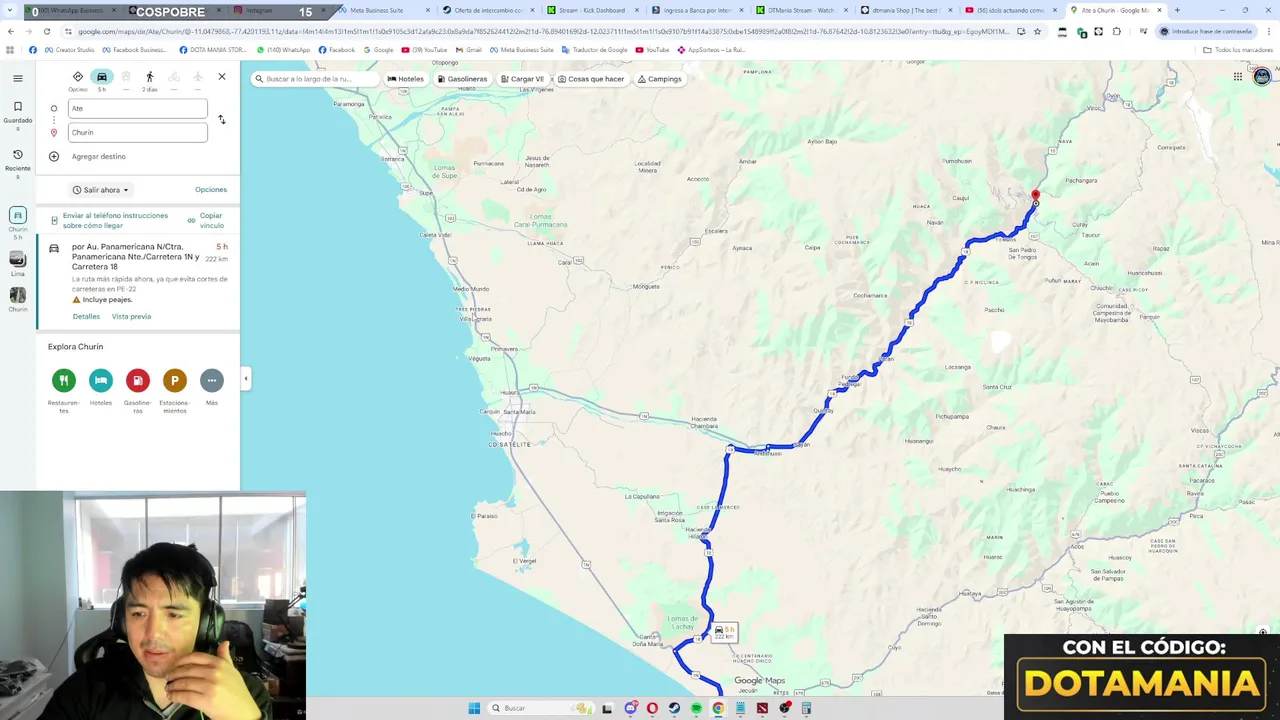Click the 5 h route label on map
1280x720 pixels.
[724, 632]
